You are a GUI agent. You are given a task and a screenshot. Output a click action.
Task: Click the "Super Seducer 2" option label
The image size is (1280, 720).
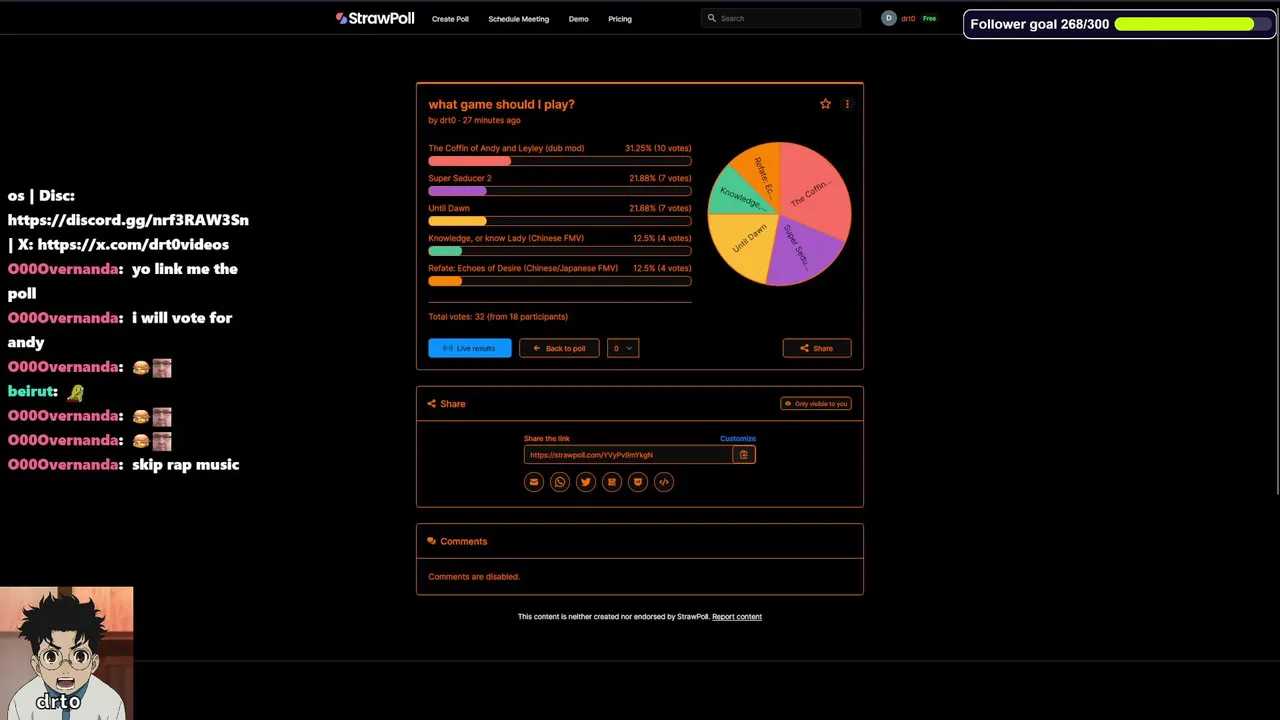point(460,178)
